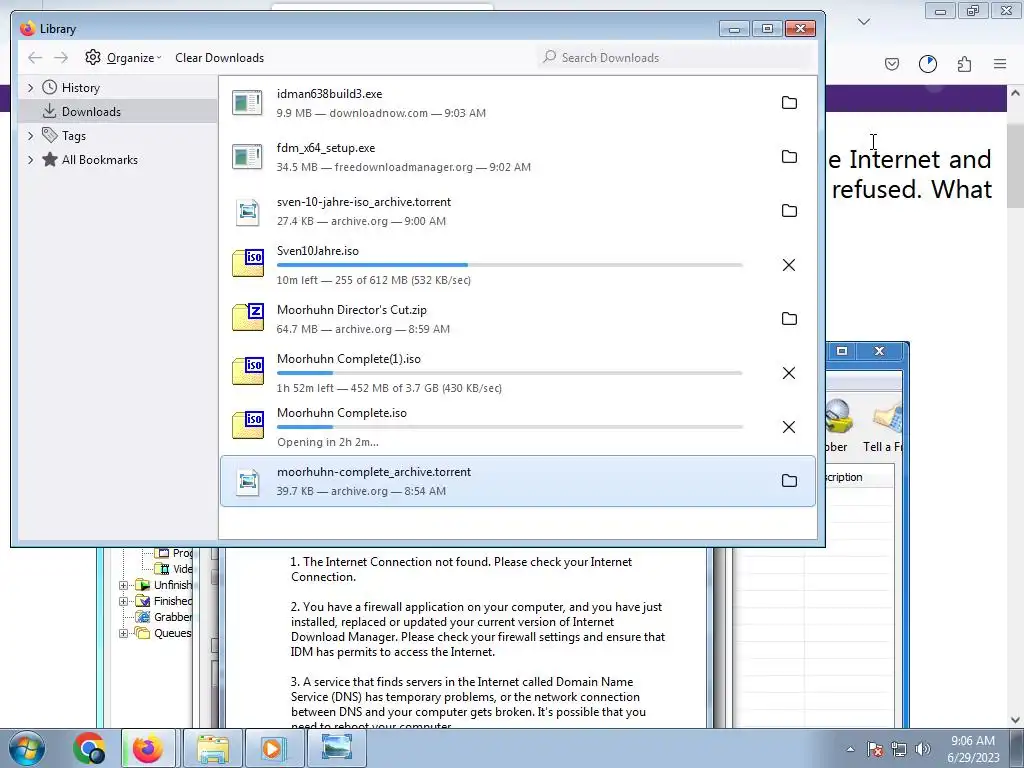The image size is (1024, 768).
Task: Open the Firefox Pocket save icon
Action: tap(892, 64)
